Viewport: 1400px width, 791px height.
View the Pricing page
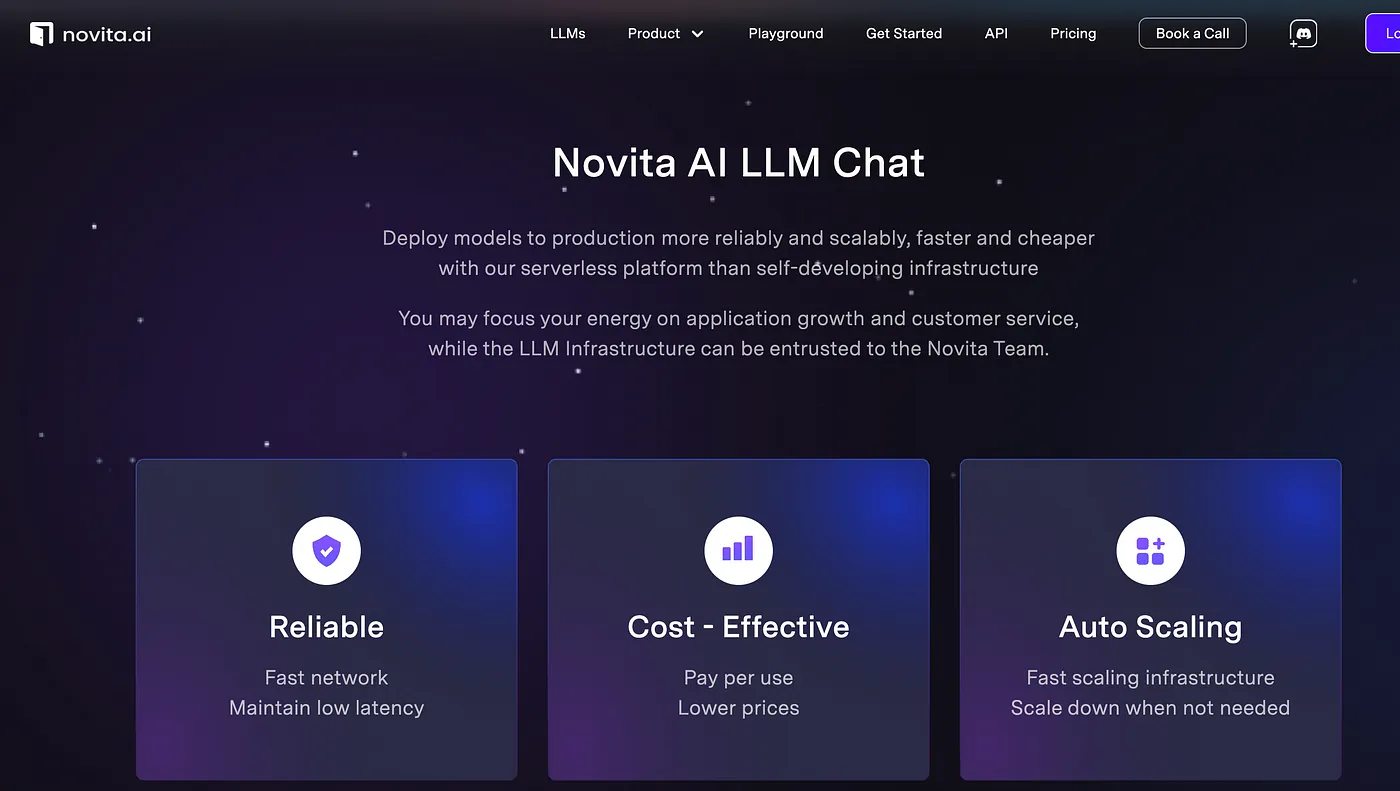(x=1073, y=33)
